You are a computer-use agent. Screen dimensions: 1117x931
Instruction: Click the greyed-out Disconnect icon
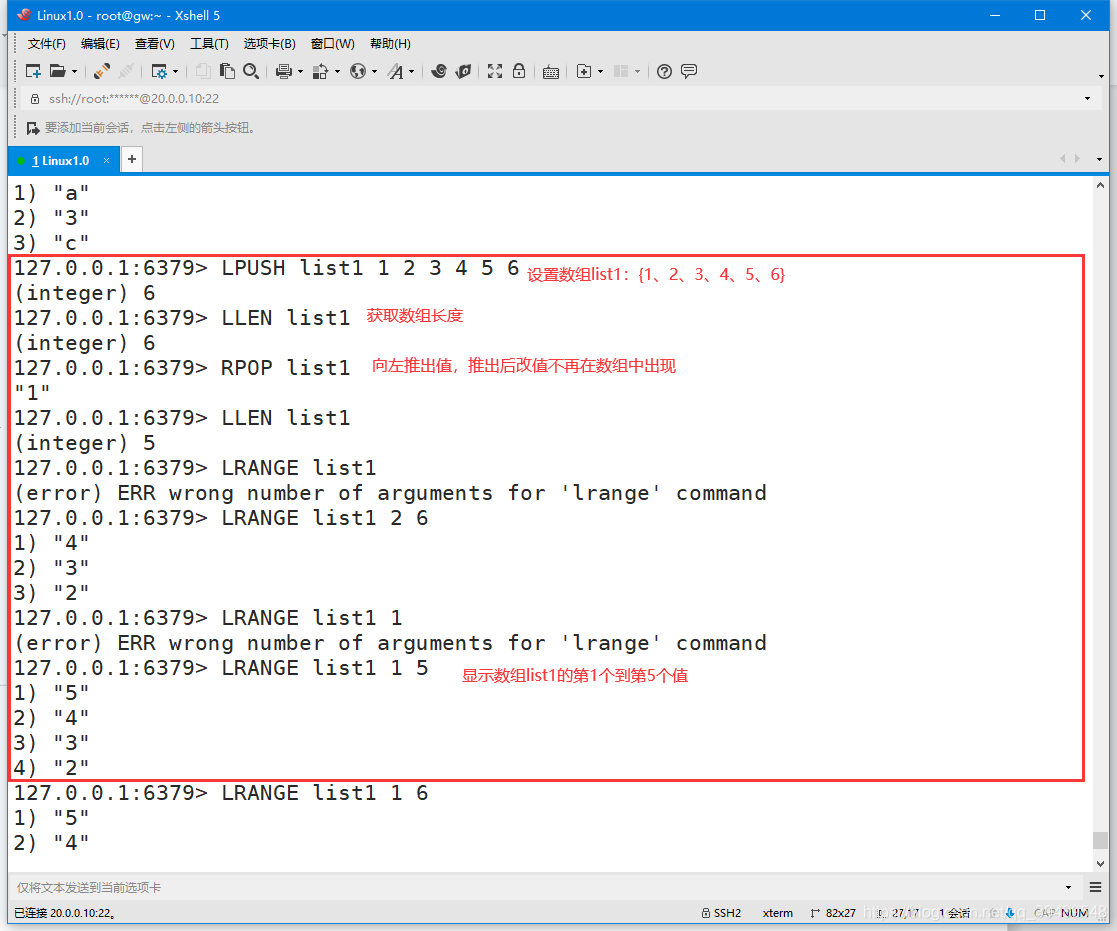(125, 71)
